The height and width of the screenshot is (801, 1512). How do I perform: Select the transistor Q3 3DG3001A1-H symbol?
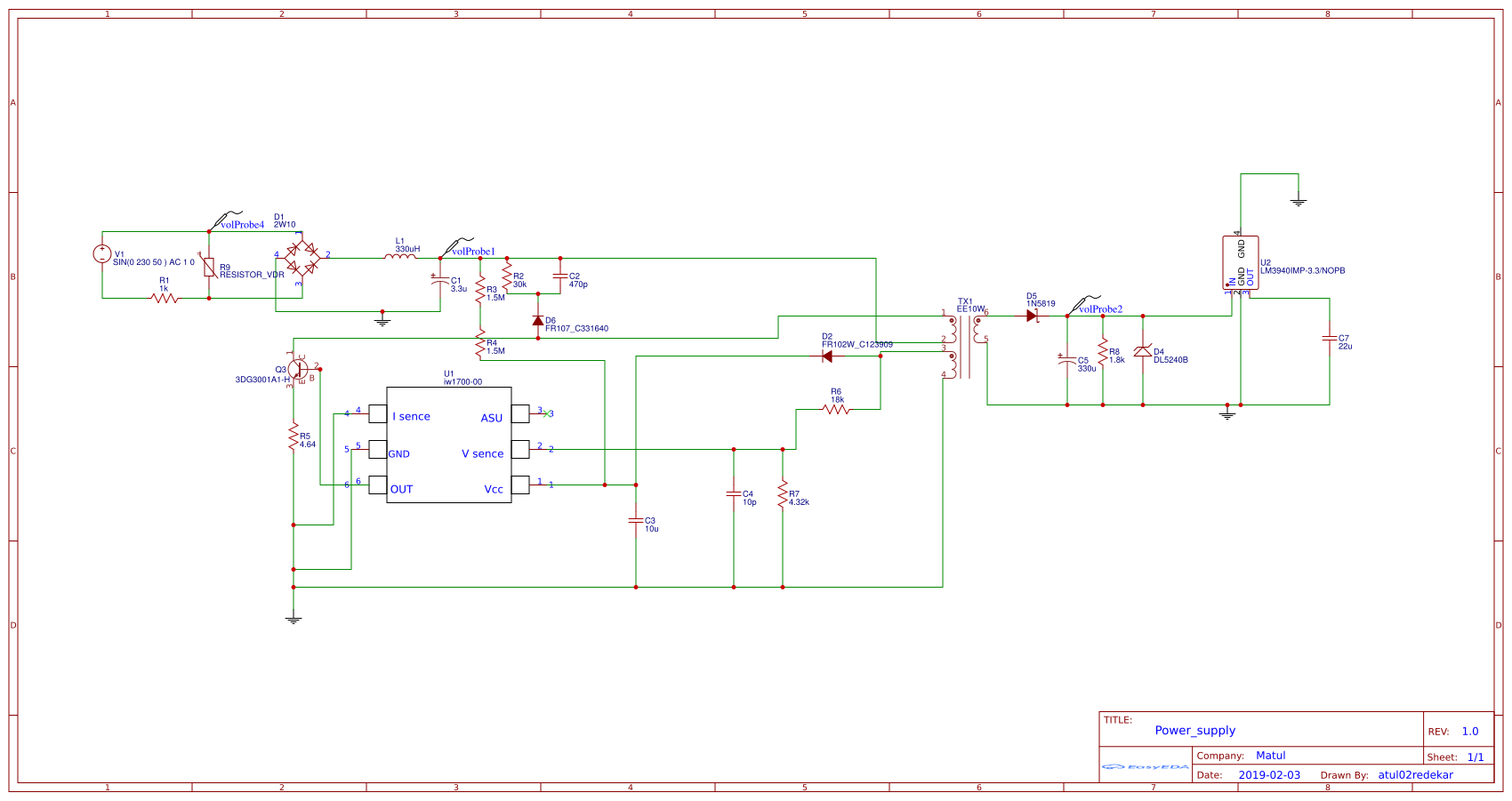(298, 367)
